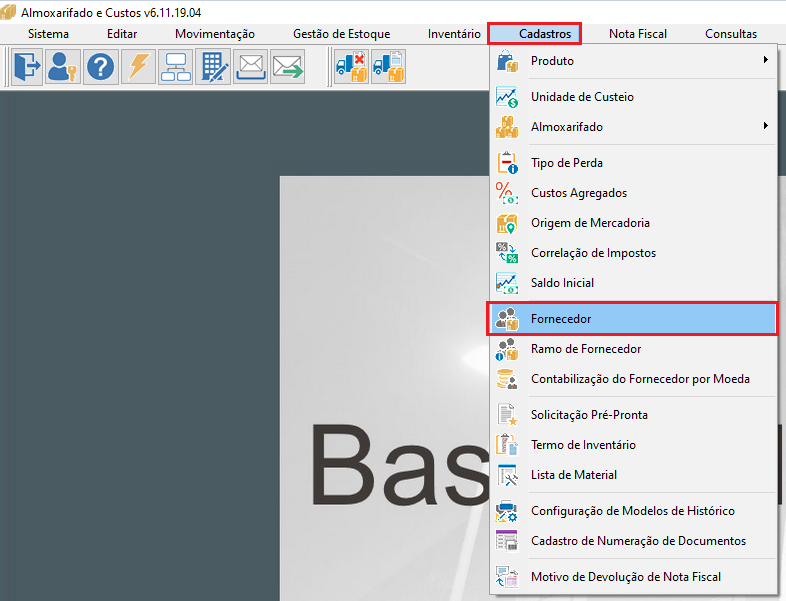786x601 pixels.
Task: Open the help question mark icon
Action: click(x=101, y=67)
